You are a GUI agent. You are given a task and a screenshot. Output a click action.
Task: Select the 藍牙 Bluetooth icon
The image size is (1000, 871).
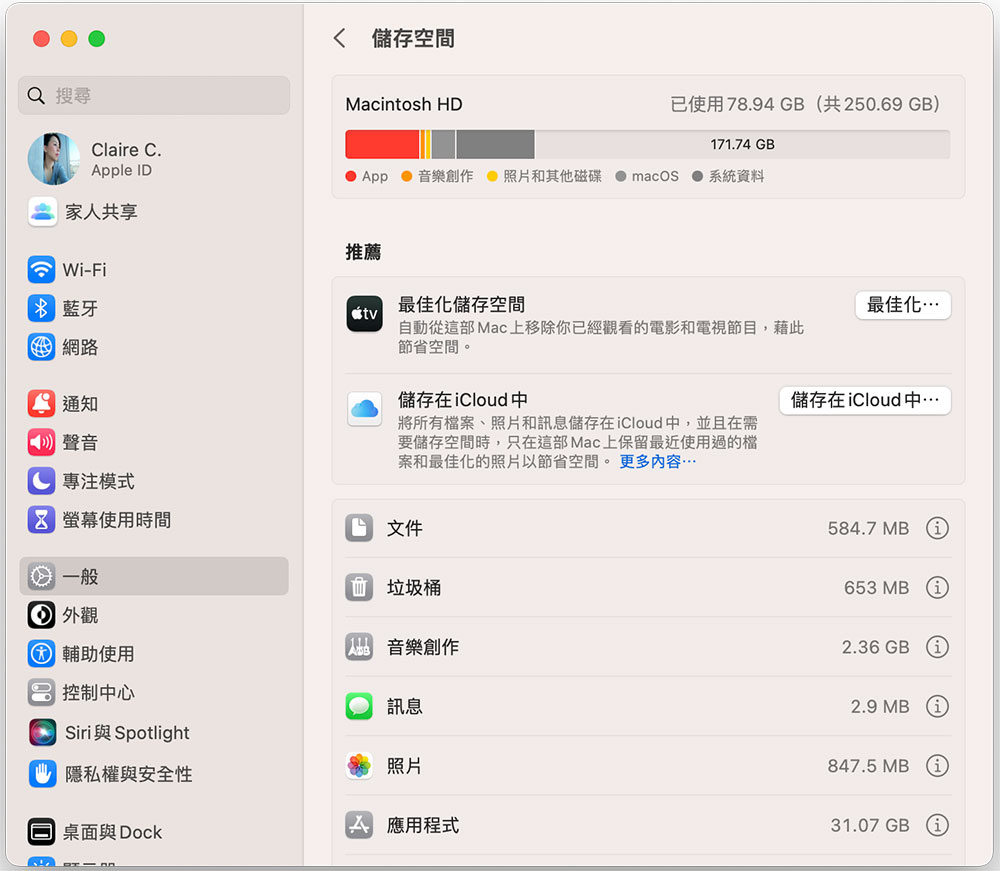tap(41, 309)
